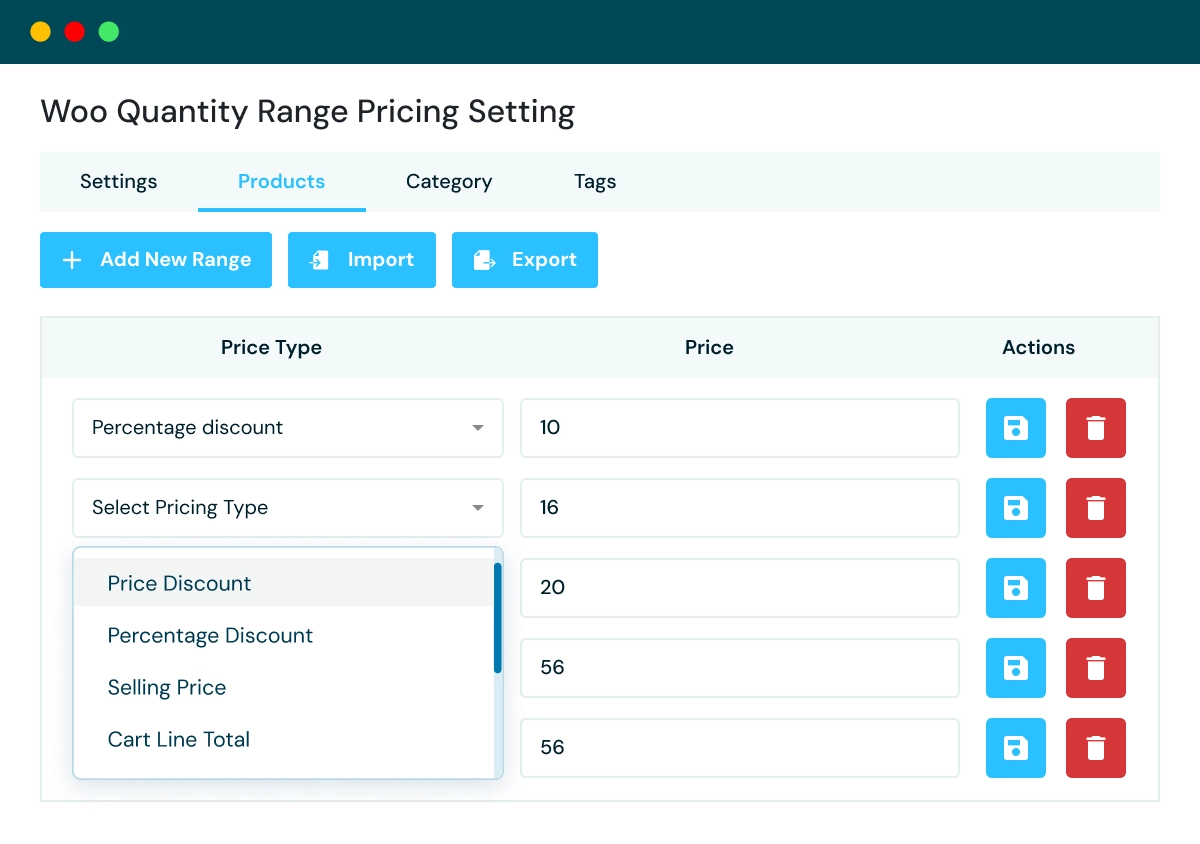Choose Price Discount from the list

[284, 583]
